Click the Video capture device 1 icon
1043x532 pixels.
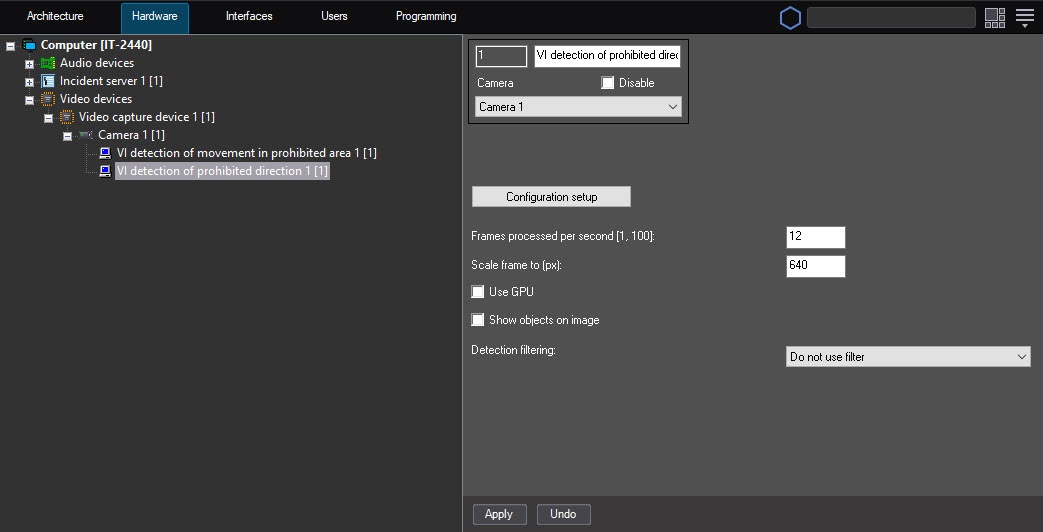[x=67, y=117]
